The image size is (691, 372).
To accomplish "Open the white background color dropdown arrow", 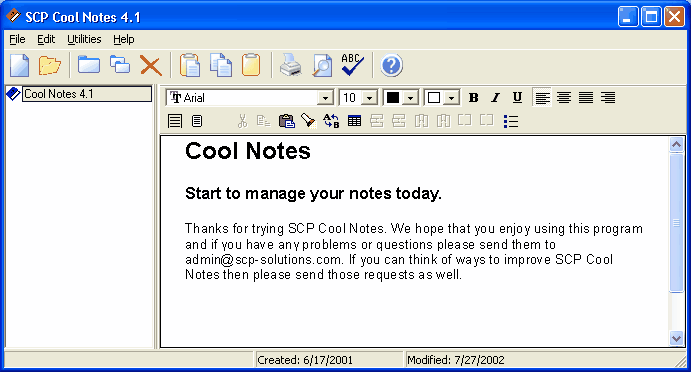I will 452,98.
